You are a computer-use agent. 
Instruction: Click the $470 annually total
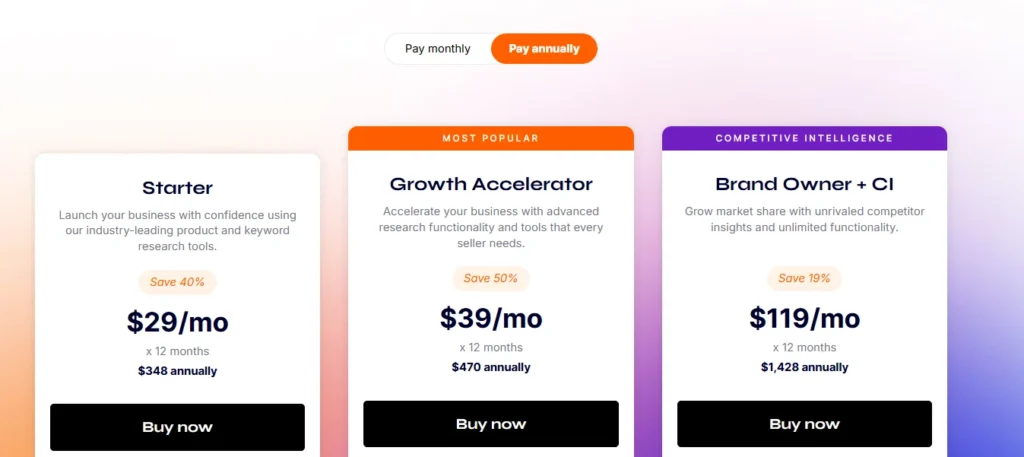click(490, 367)
